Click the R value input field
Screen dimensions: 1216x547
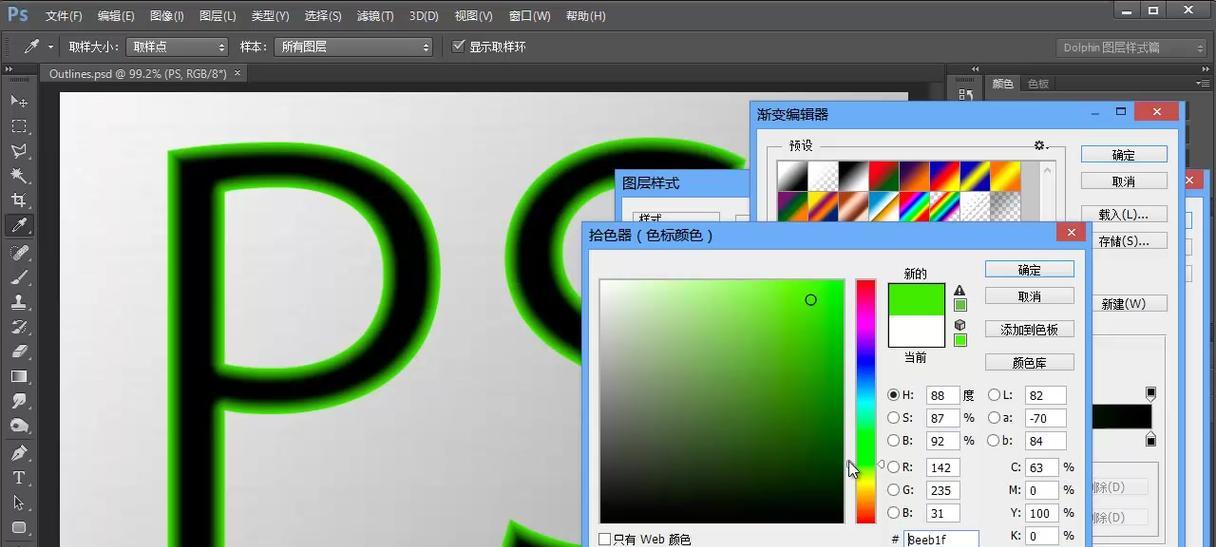coord(943,467)
